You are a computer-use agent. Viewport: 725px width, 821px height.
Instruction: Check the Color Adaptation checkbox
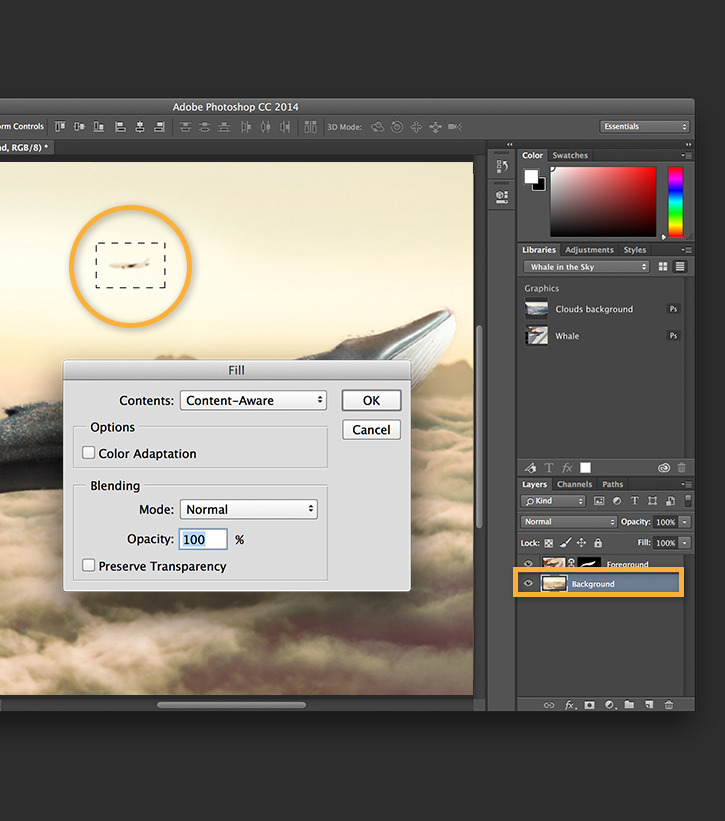[x=88, y=452]
